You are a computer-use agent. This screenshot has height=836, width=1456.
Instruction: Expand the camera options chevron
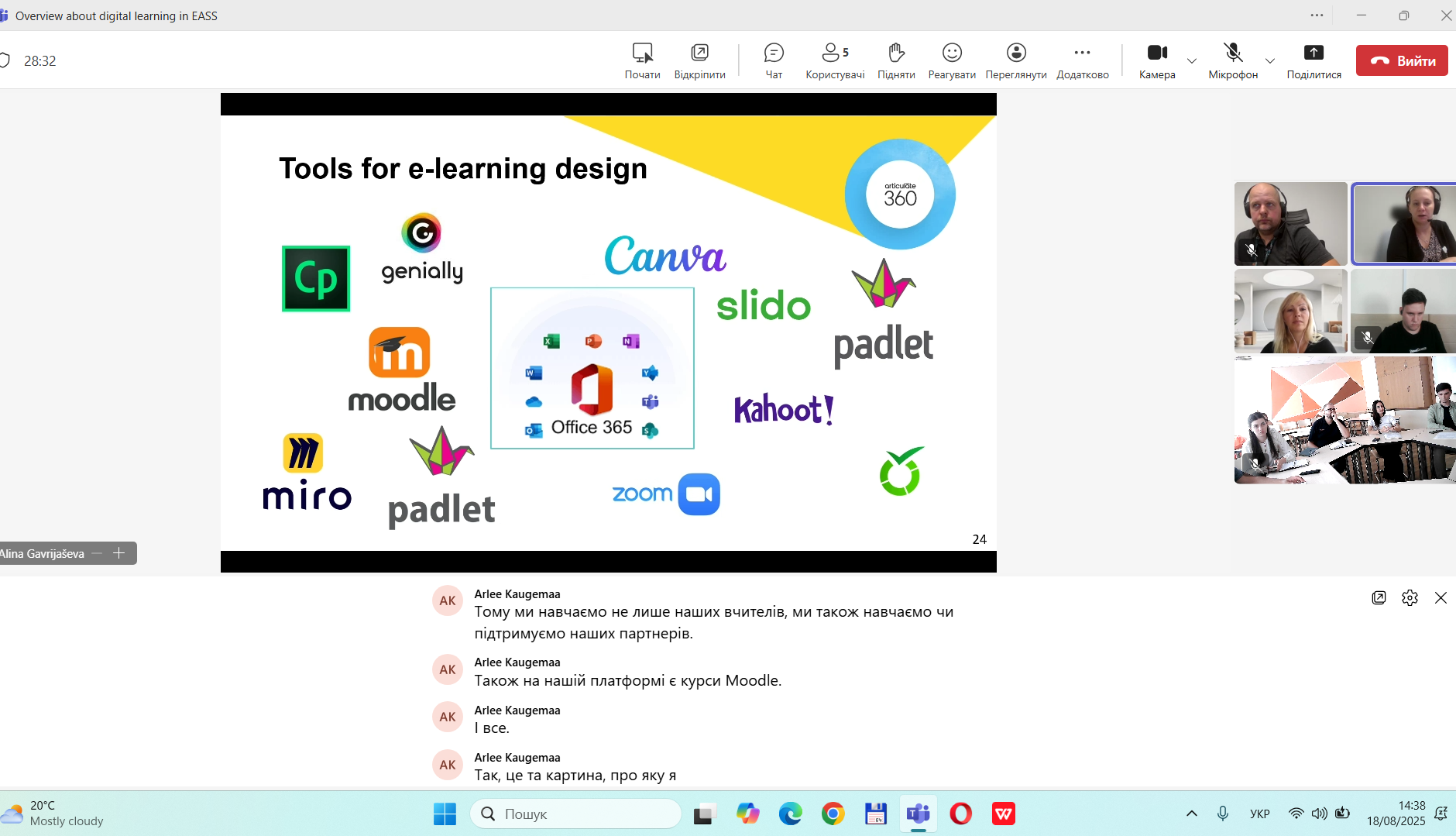(1192, 60)
